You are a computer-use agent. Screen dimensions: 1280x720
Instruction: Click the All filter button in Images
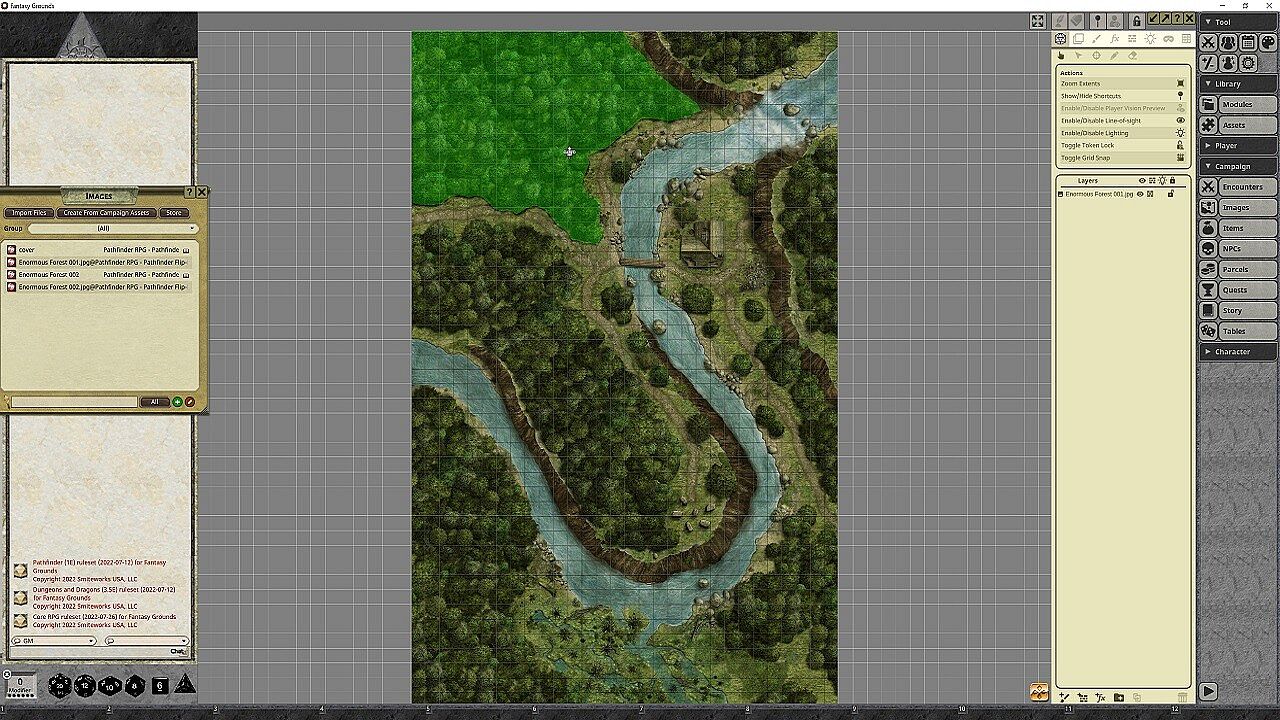pos(155,402)
